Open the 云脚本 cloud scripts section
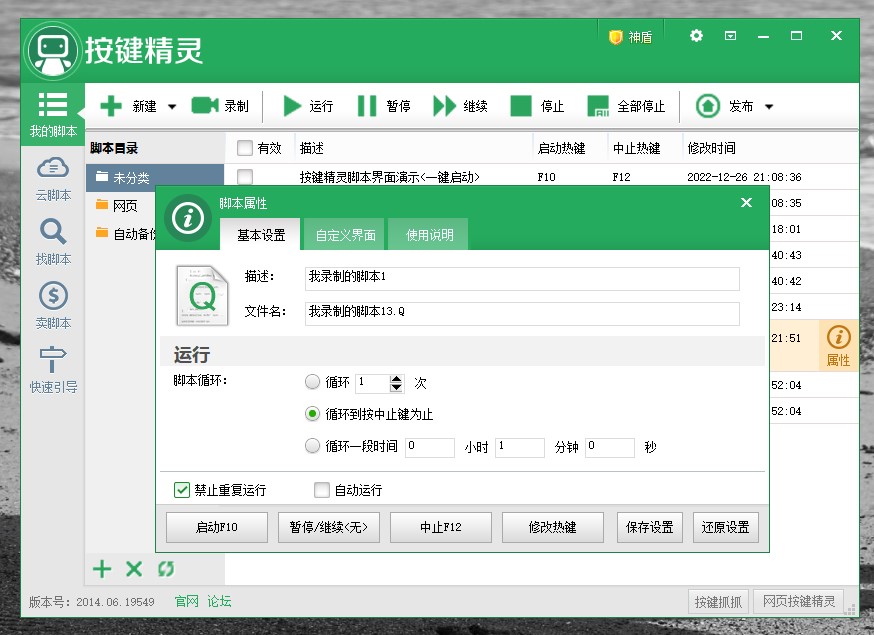The image size is (874, 635). pos(53,178)
